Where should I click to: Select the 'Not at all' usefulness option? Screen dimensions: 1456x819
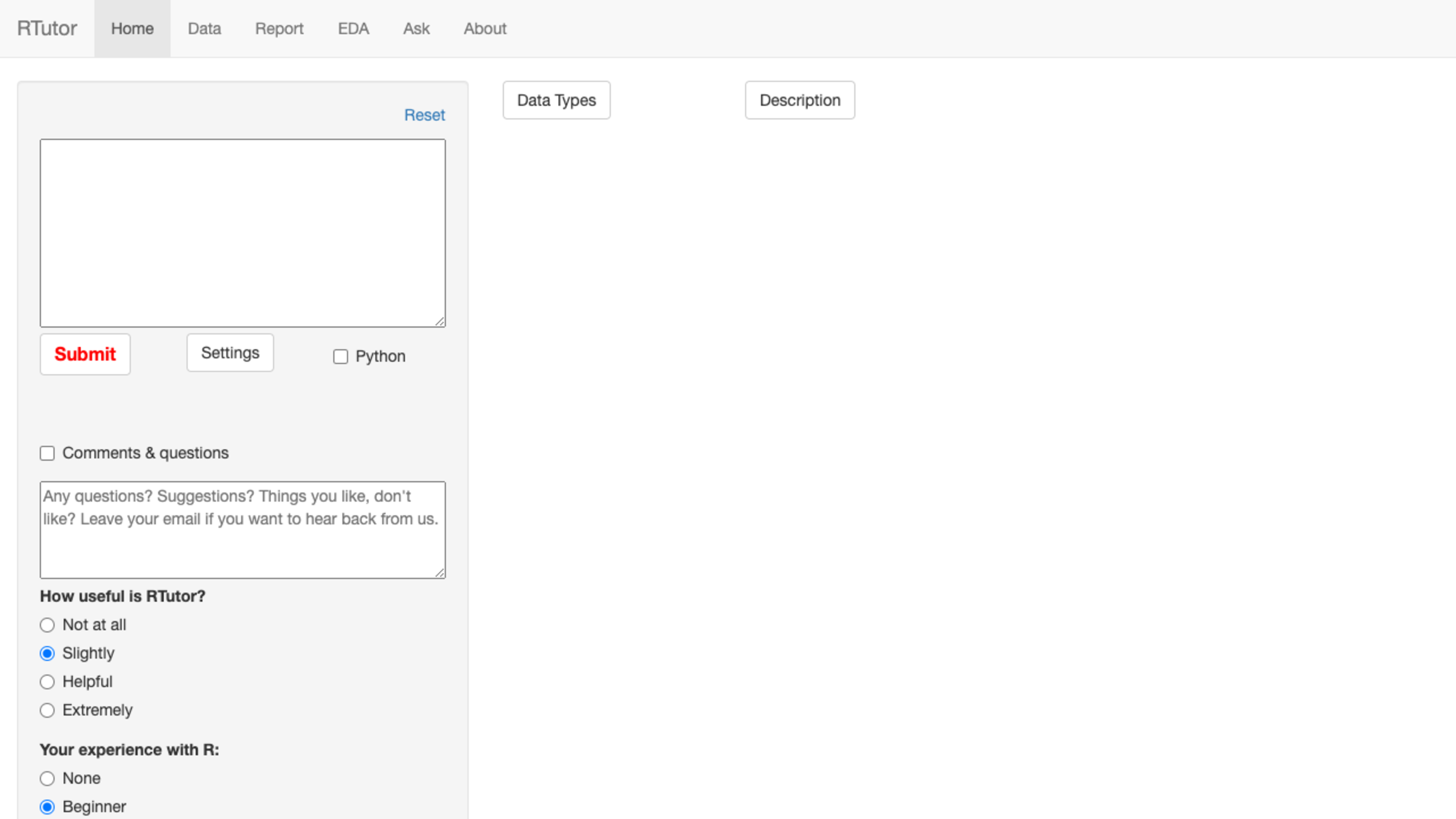[x=47, y=625]
